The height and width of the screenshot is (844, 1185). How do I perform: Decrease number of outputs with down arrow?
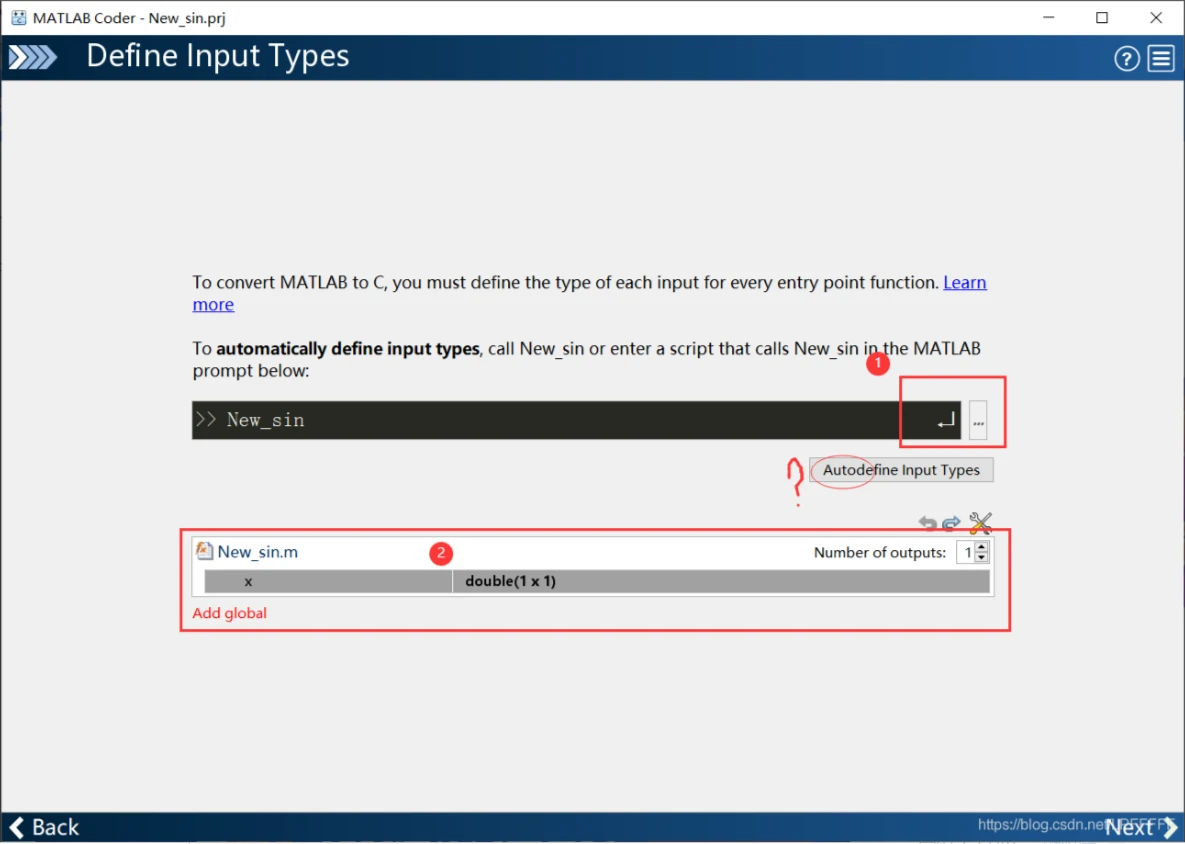[x=982, y=558]
